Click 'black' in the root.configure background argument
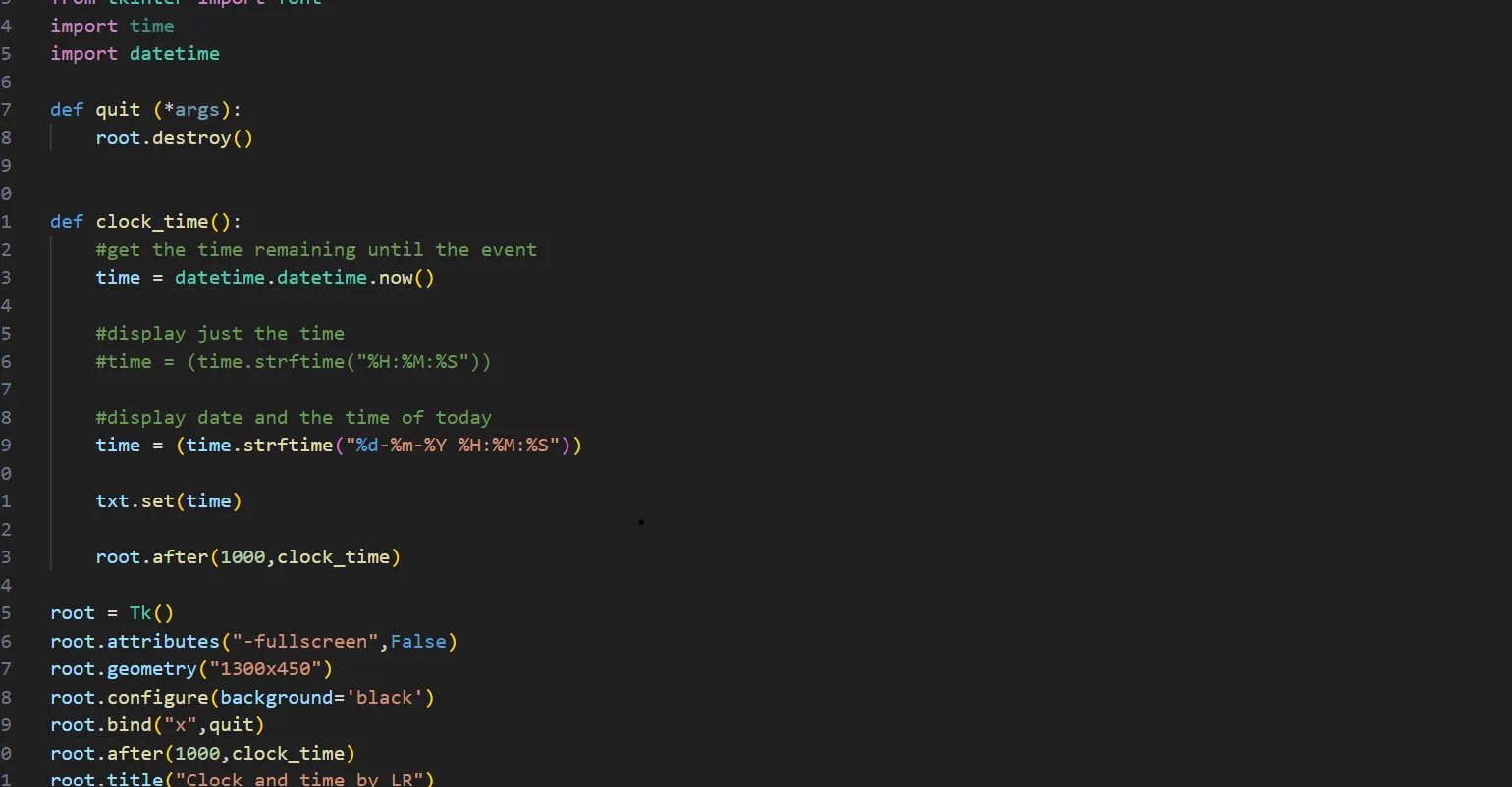This screenshot has height=787, width=1512. click(384, 697)
